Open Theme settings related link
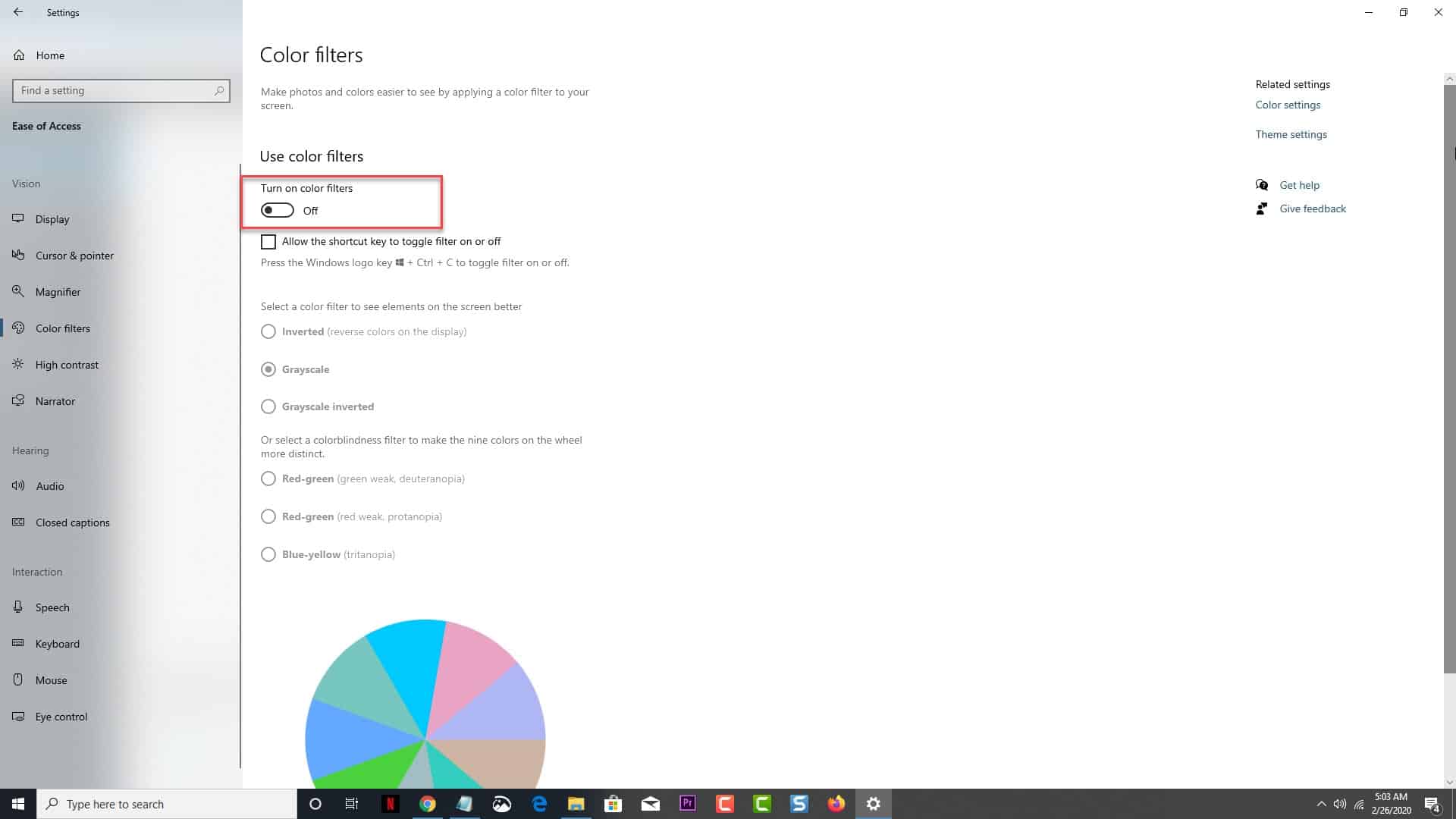 [1290, 134]
